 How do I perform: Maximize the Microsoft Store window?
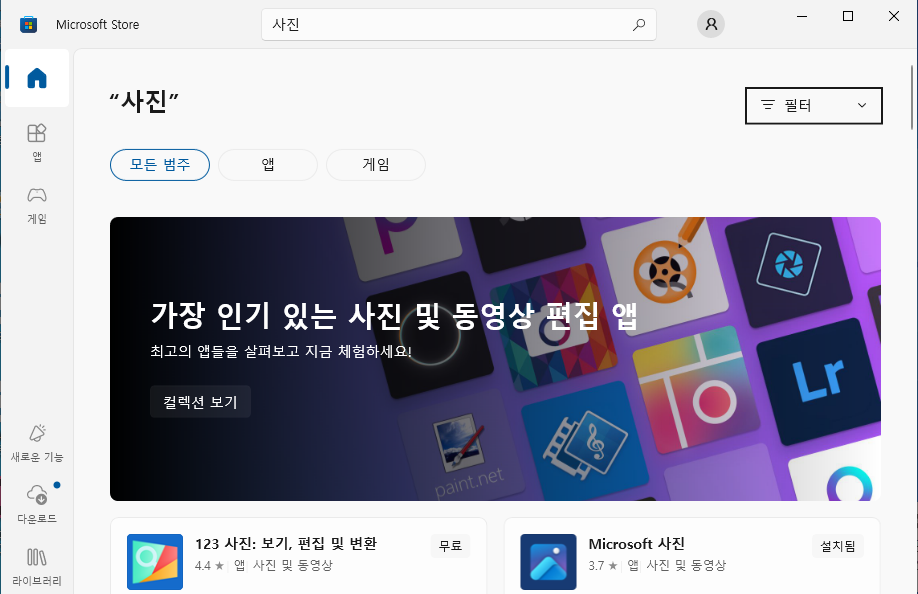click(848, 16)
